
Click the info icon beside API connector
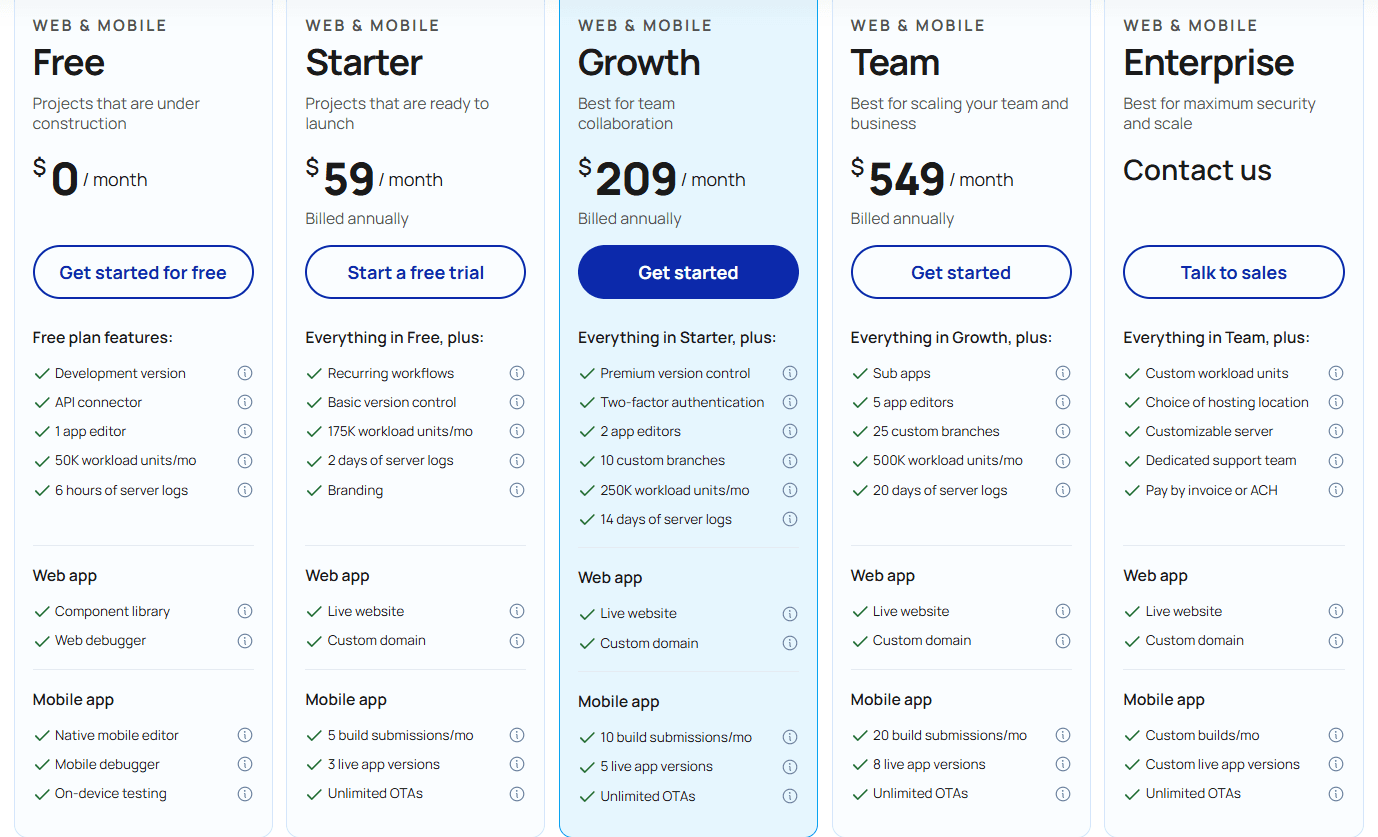click(x=245, y=402)
